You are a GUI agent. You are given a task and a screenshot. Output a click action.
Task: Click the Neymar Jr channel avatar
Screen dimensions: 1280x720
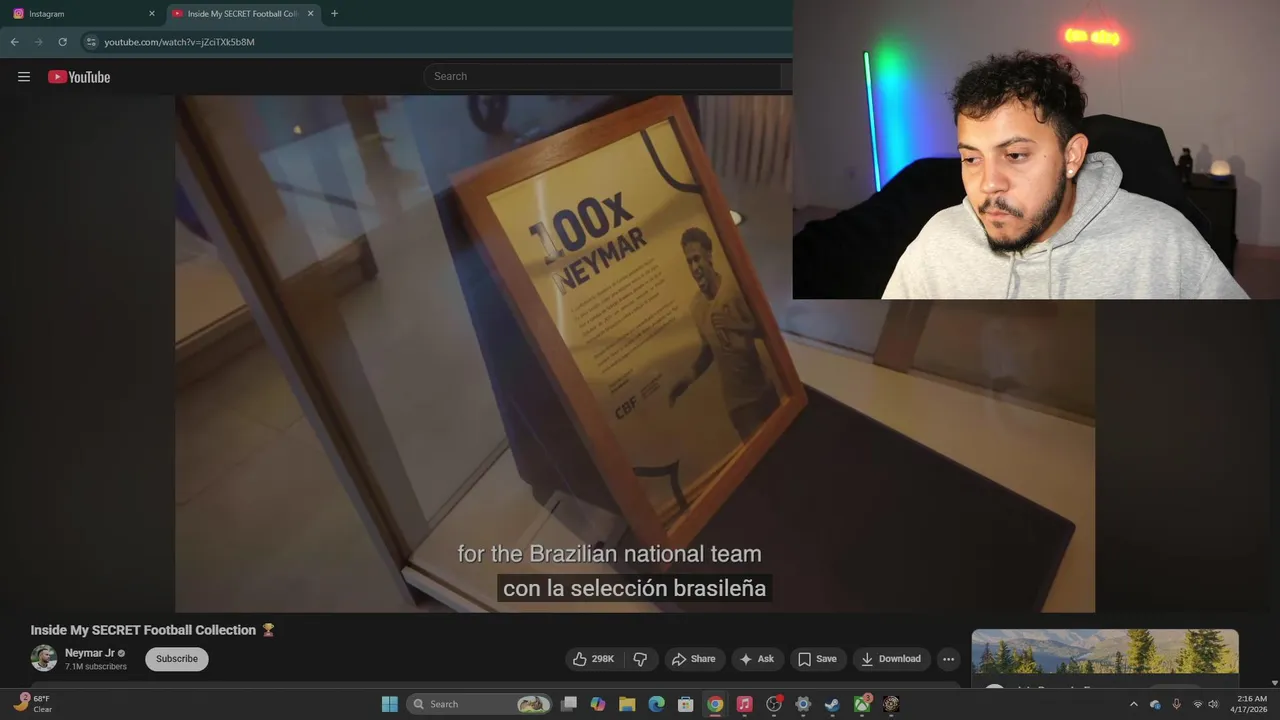tap(44, 658)
